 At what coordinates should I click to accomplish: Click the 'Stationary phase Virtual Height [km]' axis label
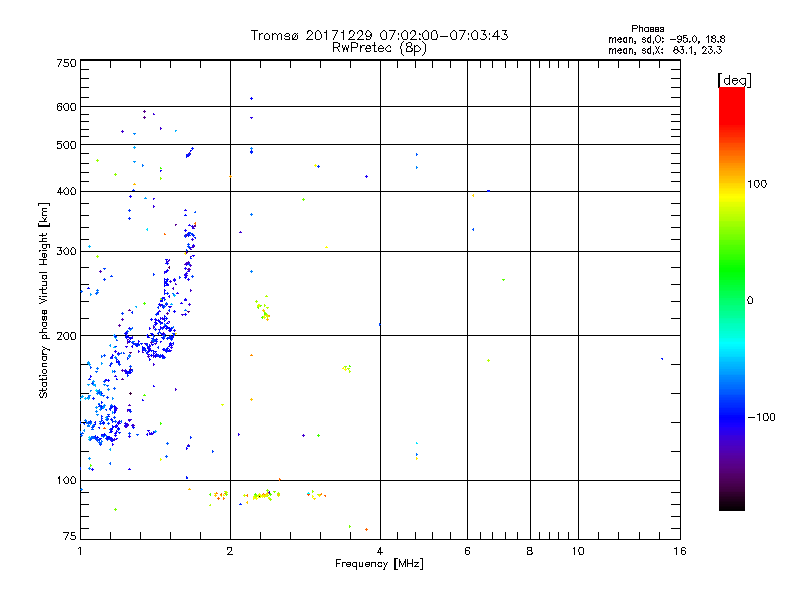point(44,301)
